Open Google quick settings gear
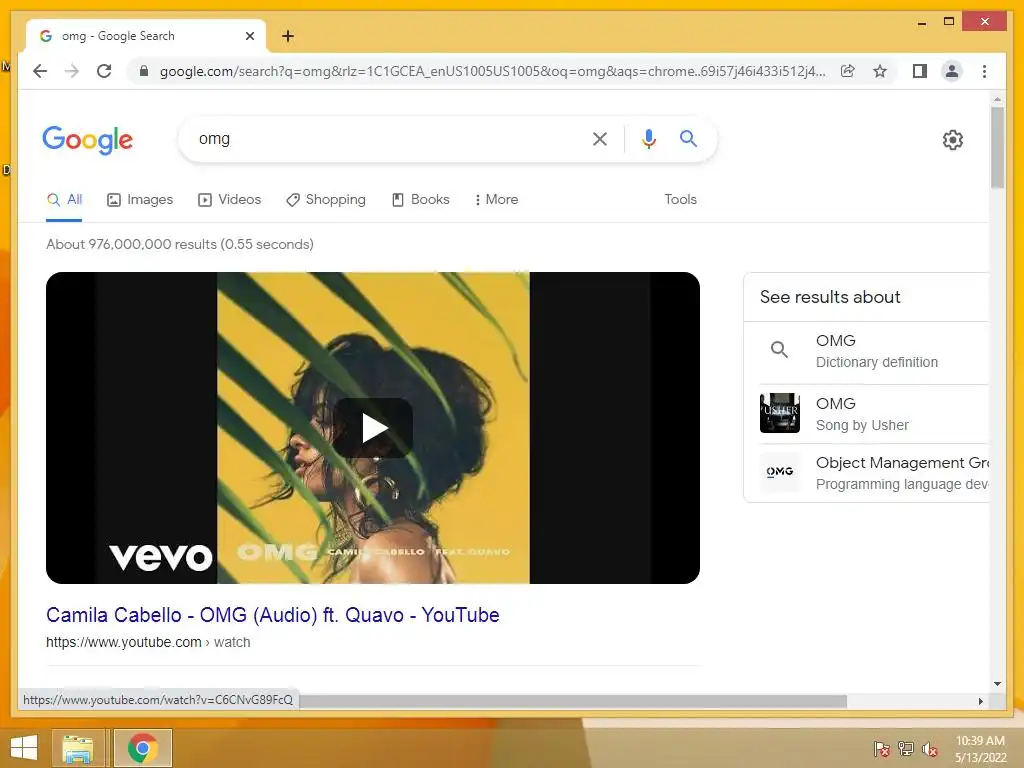This screenshot has width=1024, height=768. pos(952,140)
